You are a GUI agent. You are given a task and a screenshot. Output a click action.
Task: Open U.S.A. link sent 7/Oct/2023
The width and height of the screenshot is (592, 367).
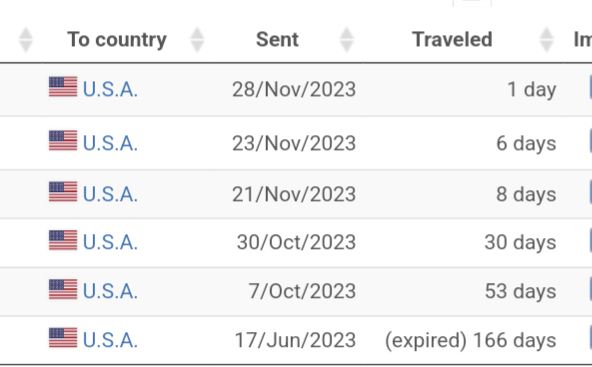tap(110, 291)
